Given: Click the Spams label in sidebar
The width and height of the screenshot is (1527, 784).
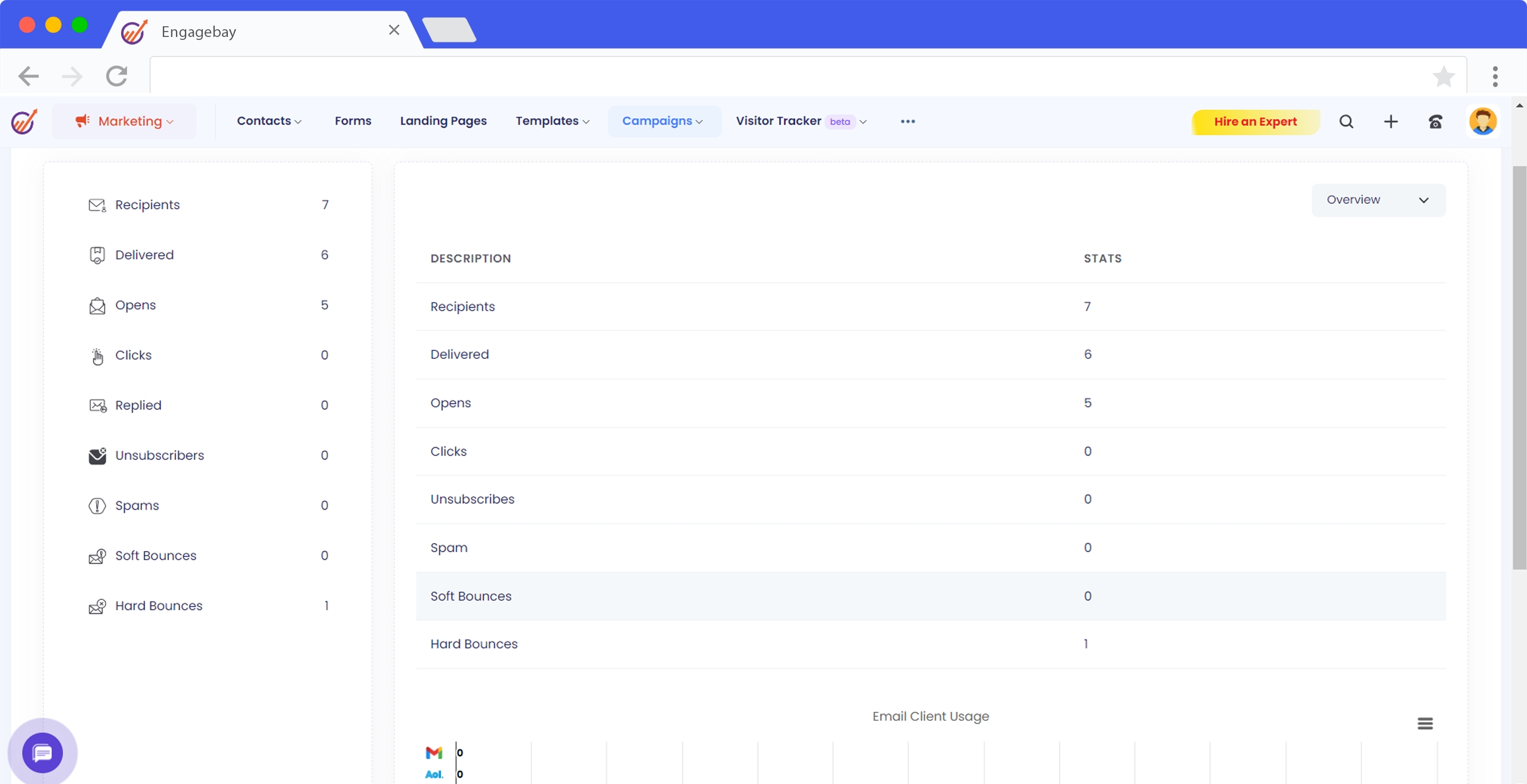Looking at the screenshot, I should click(x=137, y=506).
